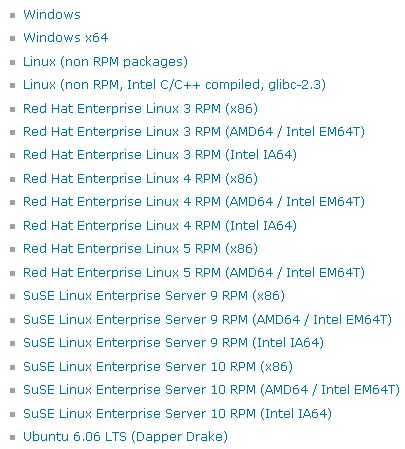Open SuSE Enterprise Server 9 AMD64 link
This screenshot has width=405, height=449.
(x=207, y=320)
